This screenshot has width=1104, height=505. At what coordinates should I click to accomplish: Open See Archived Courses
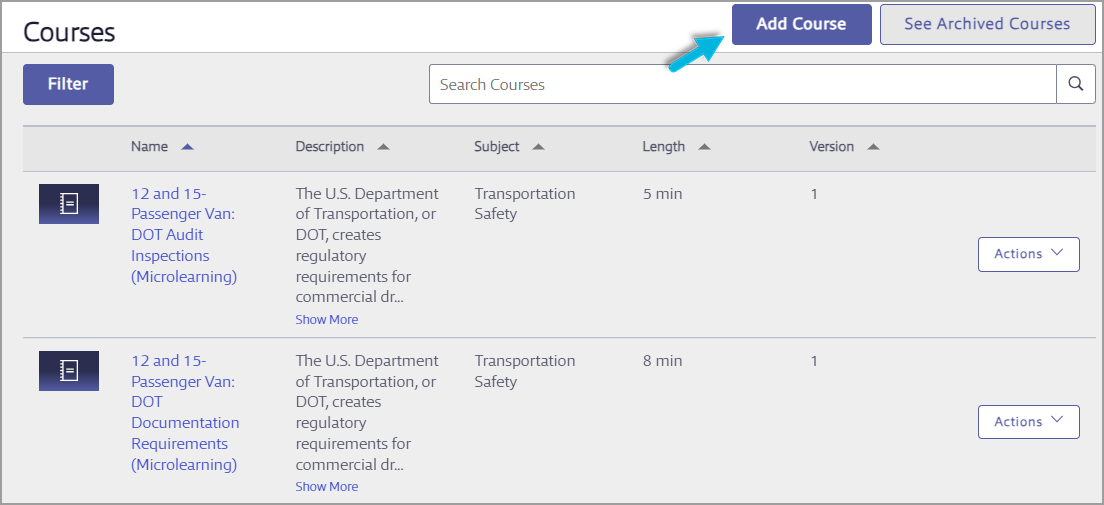[x=986, y=24]
